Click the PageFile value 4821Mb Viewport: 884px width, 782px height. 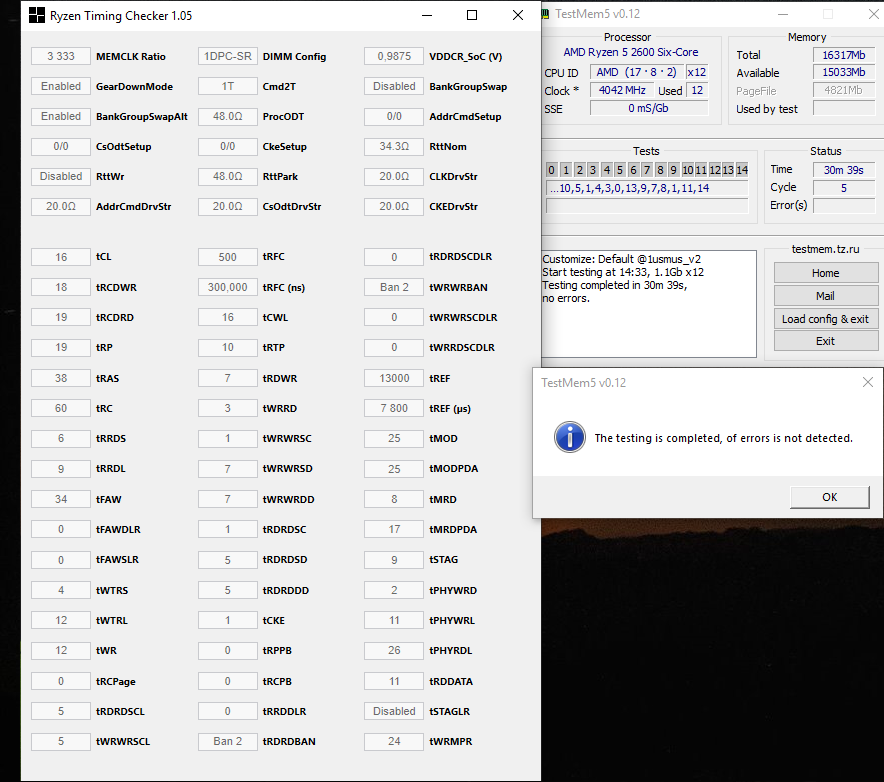point(843,90)
